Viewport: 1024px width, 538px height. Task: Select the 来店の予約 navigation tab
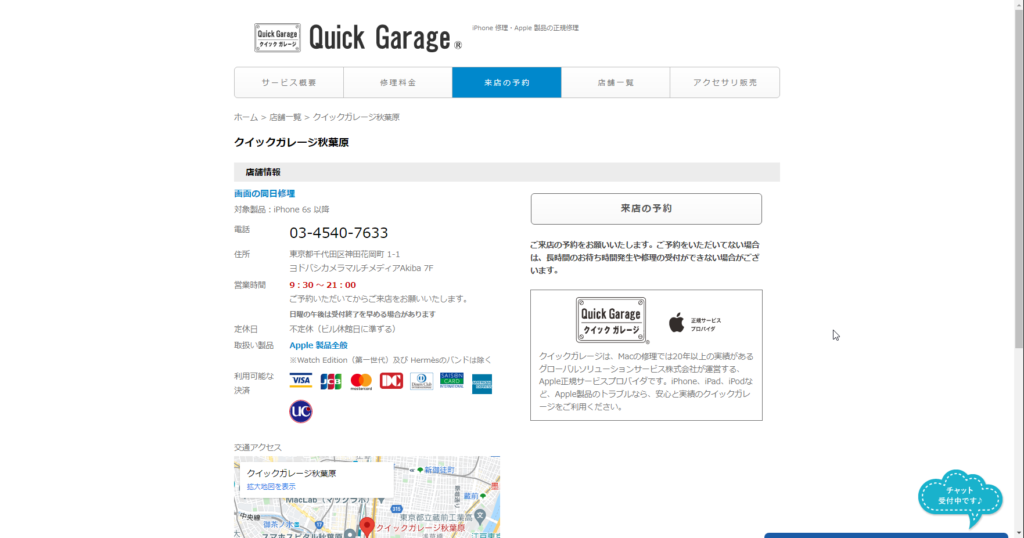tap(507, 82)
